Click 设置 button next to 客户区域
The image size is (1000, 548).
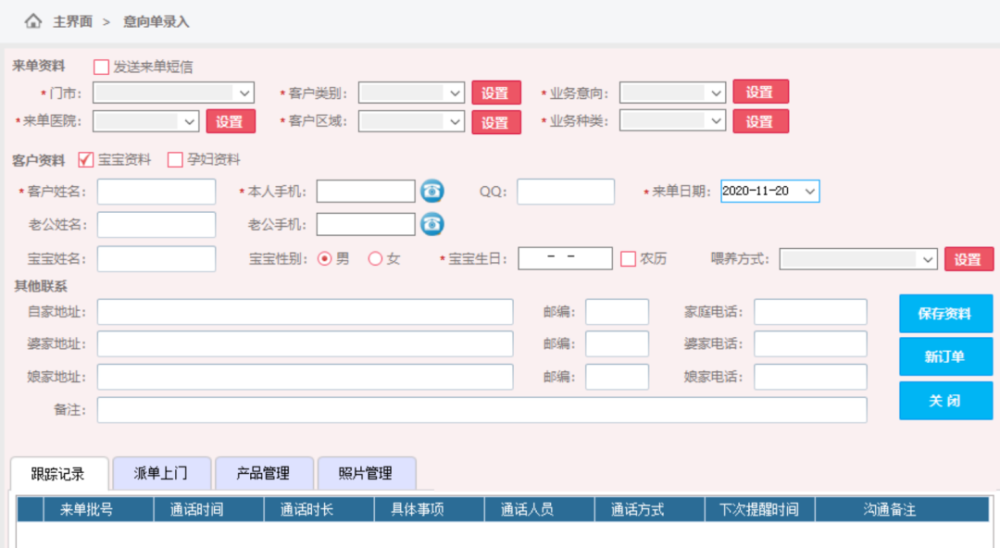[496, 122]
